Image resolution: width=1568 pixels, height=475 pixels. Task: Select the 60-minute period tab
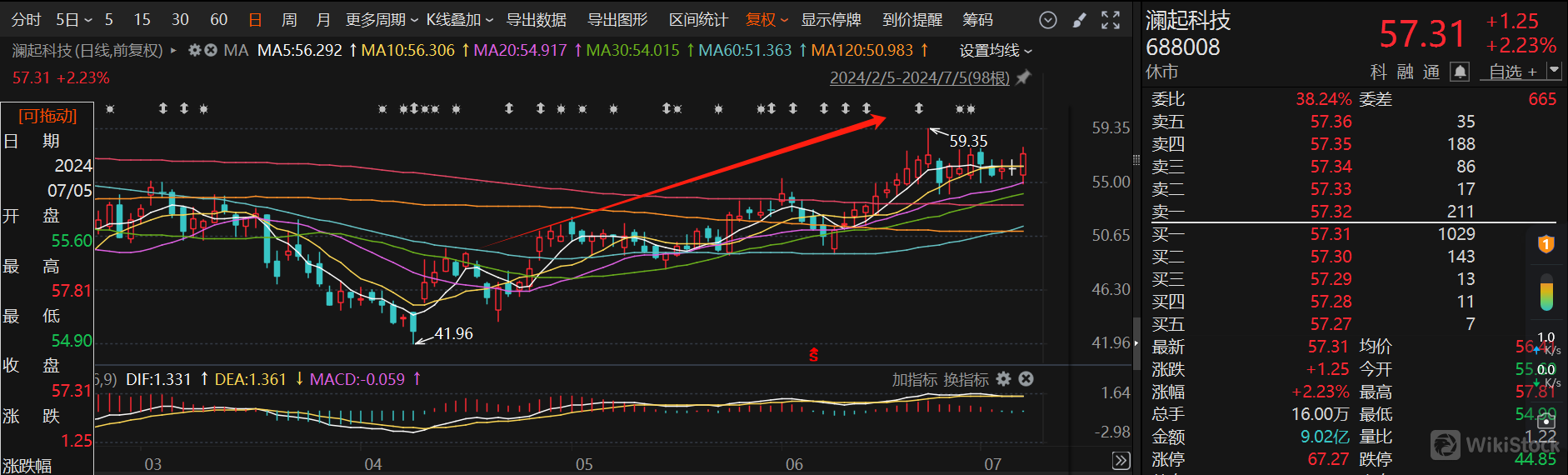218,20
